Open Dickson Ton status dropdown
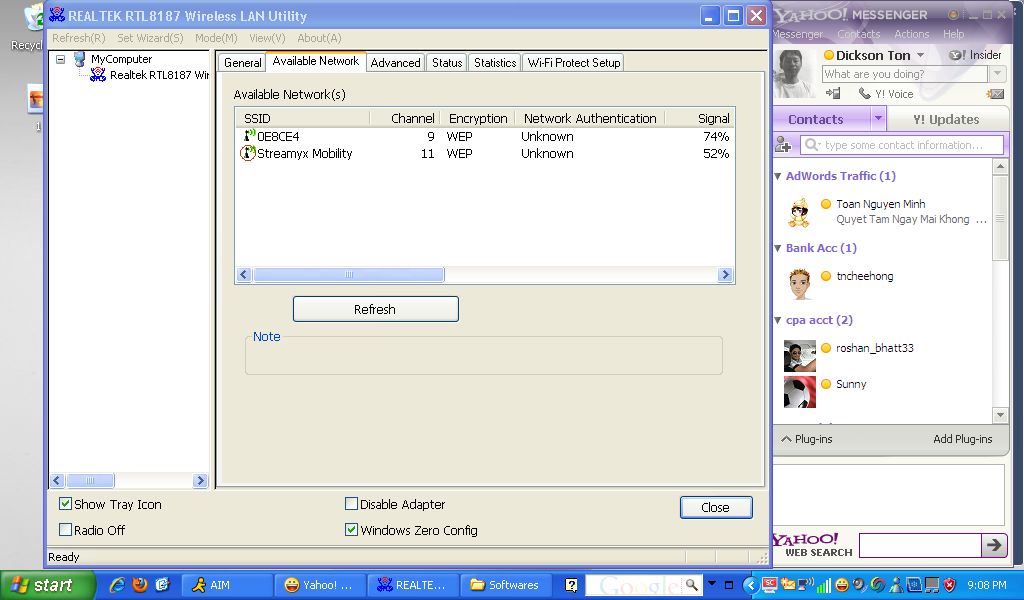Image resolution: width=1024 pixels, height=600 pixels. pyautogui.click(x=920, y=55)
